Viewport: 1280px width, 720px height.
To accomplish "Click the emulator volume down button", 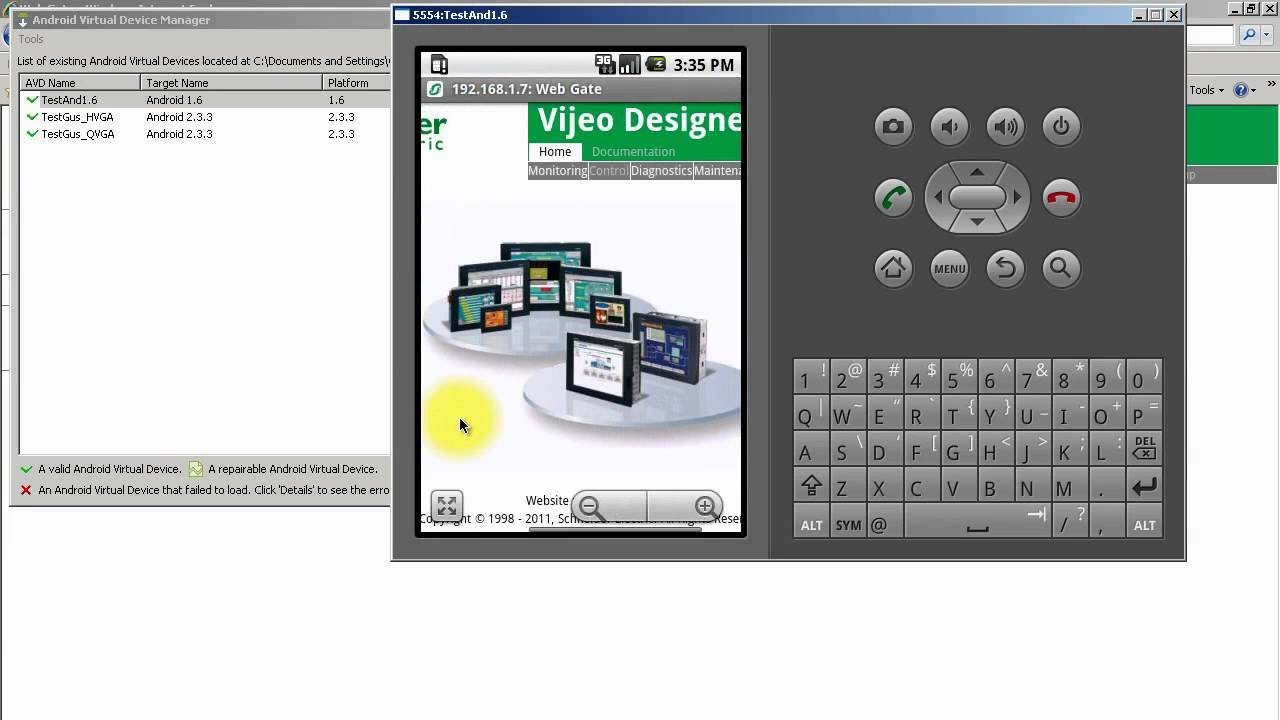I will 949,127.
